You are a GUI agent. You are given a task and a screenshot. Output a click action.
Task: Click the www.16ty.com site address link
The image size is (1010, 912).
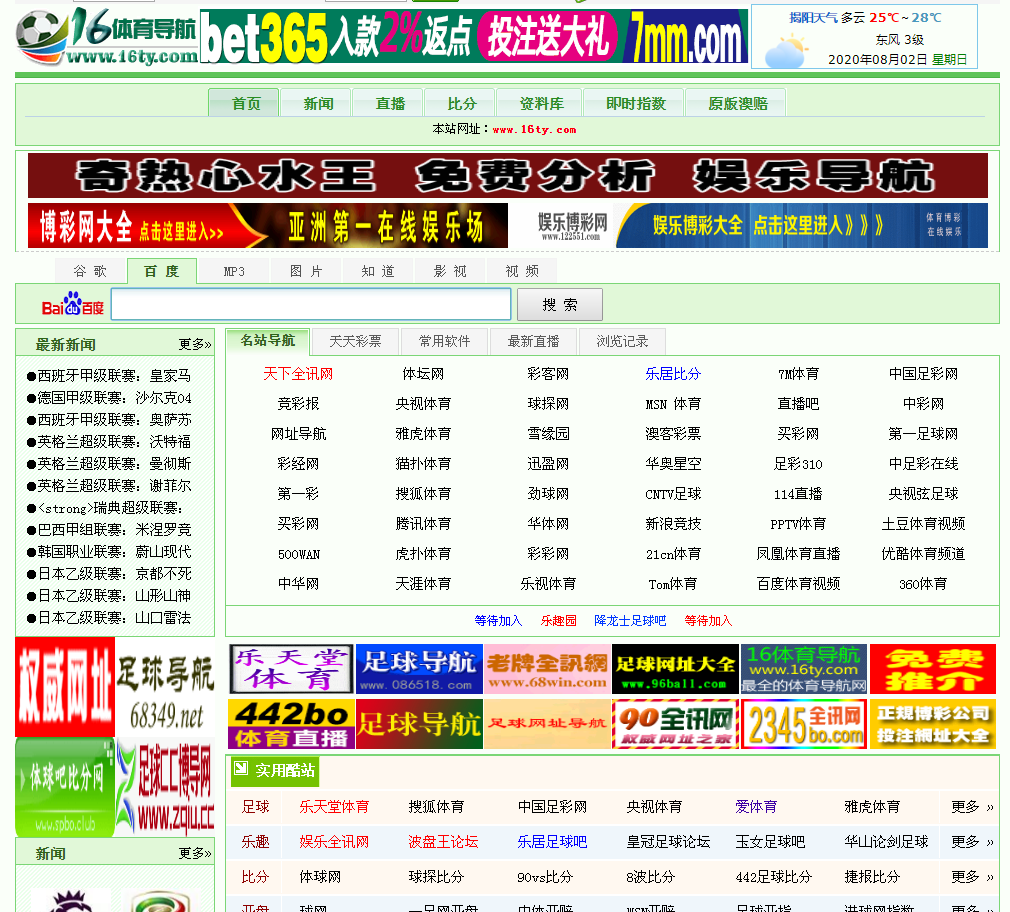tap(535, 129)
